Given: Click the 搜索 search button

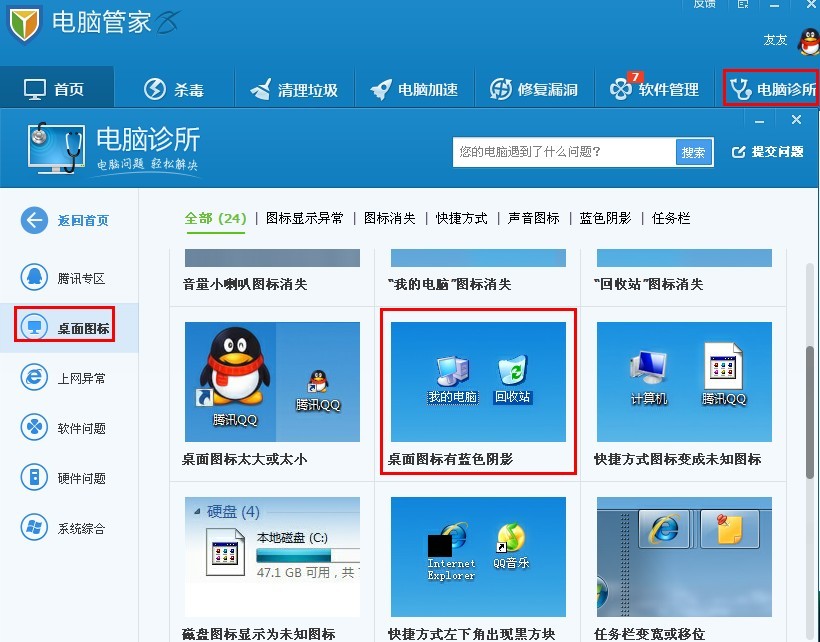Looking at the screenshot, I should pyautogui.click(x=694, y=153).
